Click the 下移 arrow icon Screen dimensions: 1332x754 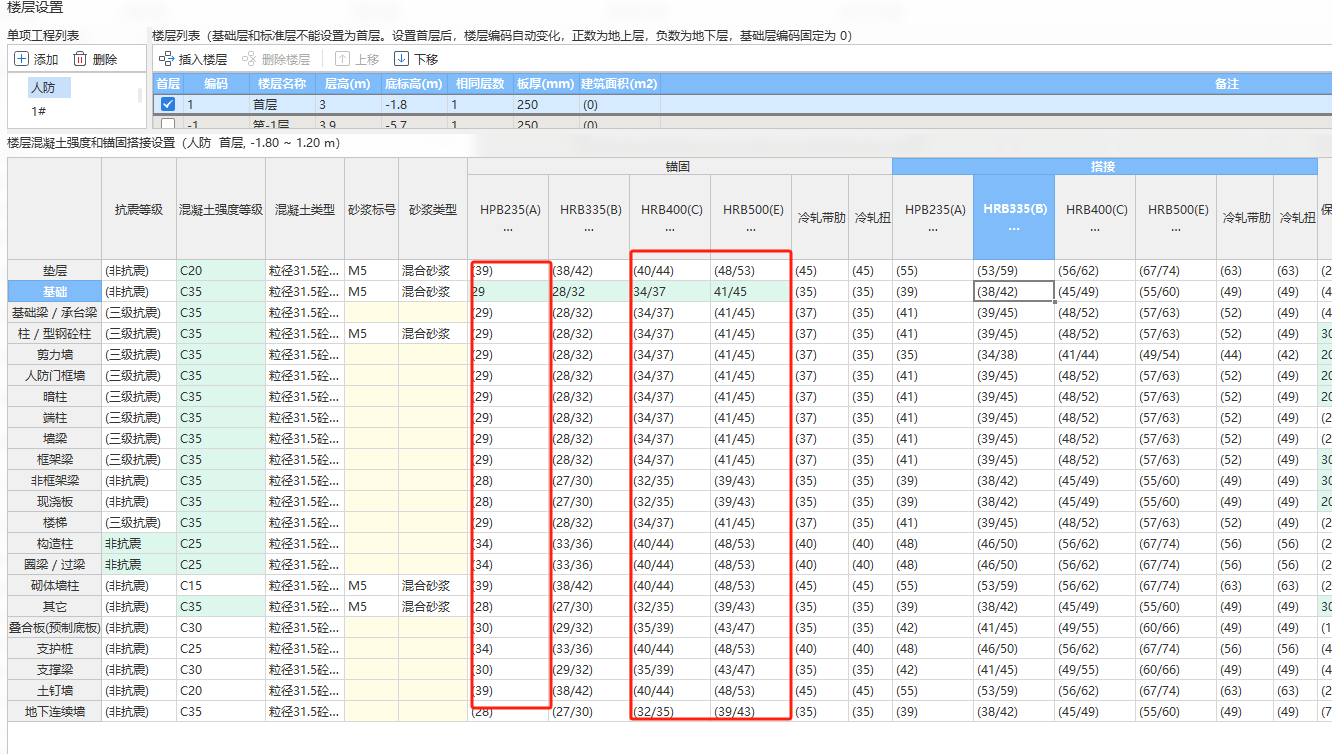click(402, 59)
